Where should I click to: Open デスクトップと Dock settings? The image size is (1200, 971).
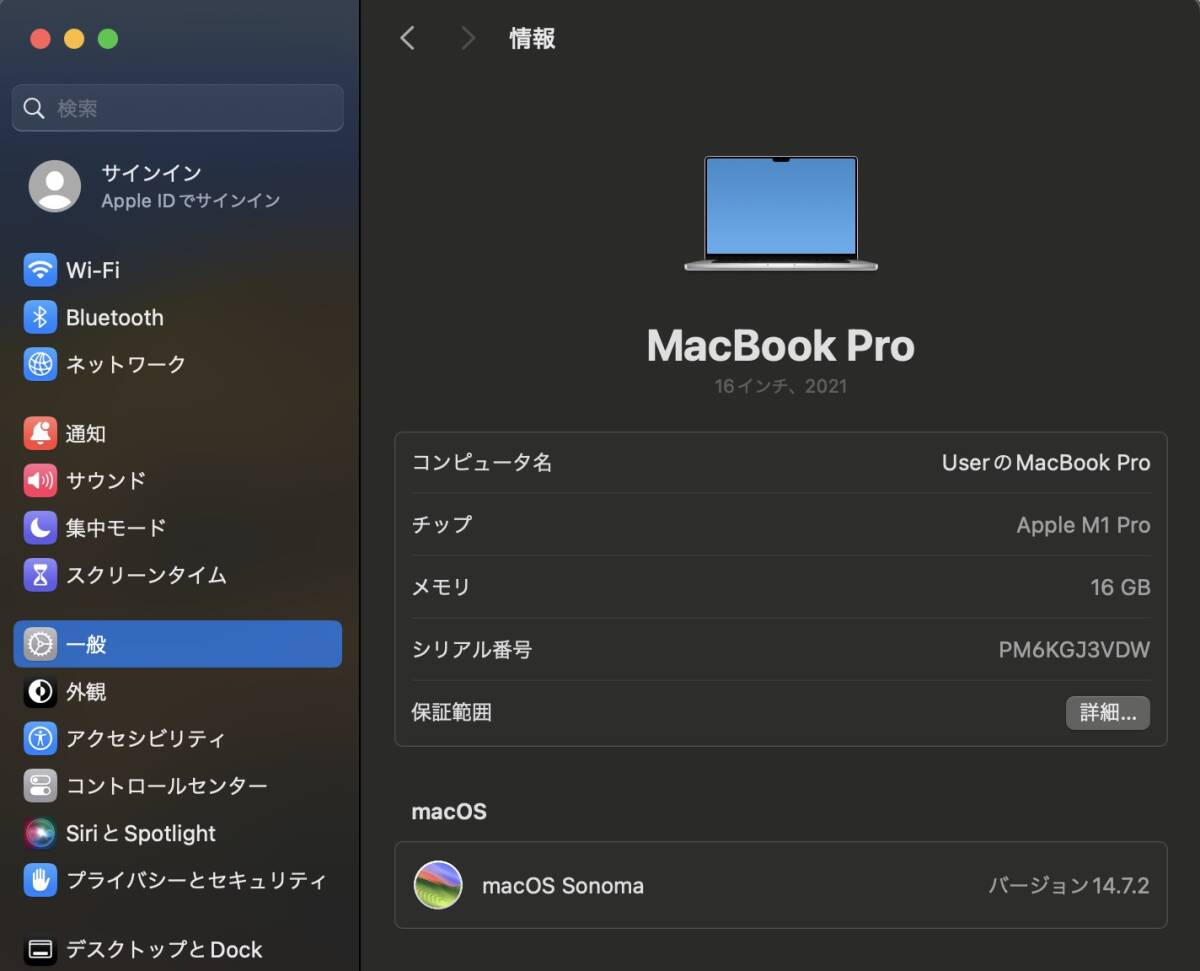tap(177, 949)
